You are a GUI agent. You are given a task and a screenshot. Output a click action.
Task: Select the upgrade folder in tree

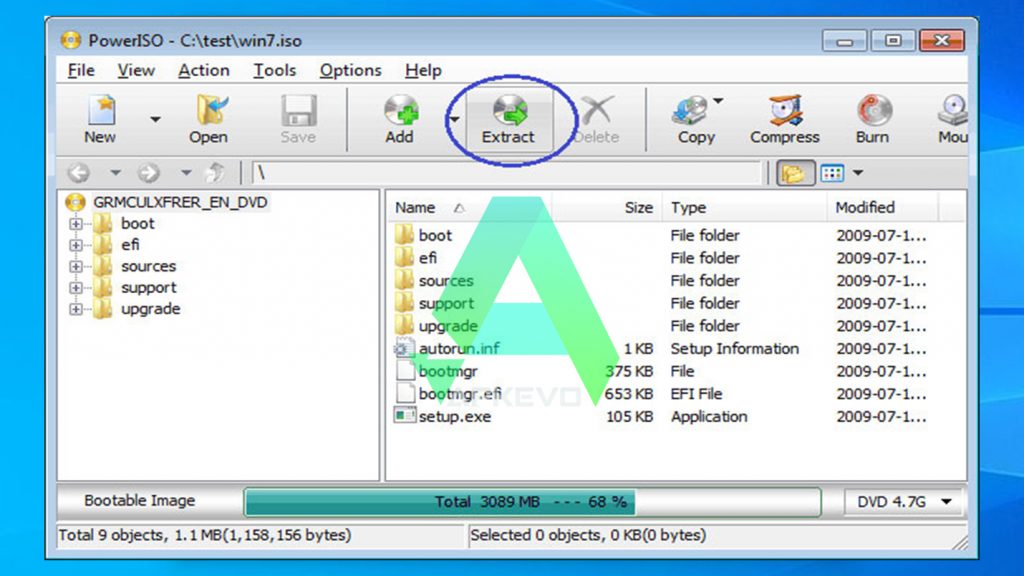(150, 309)
